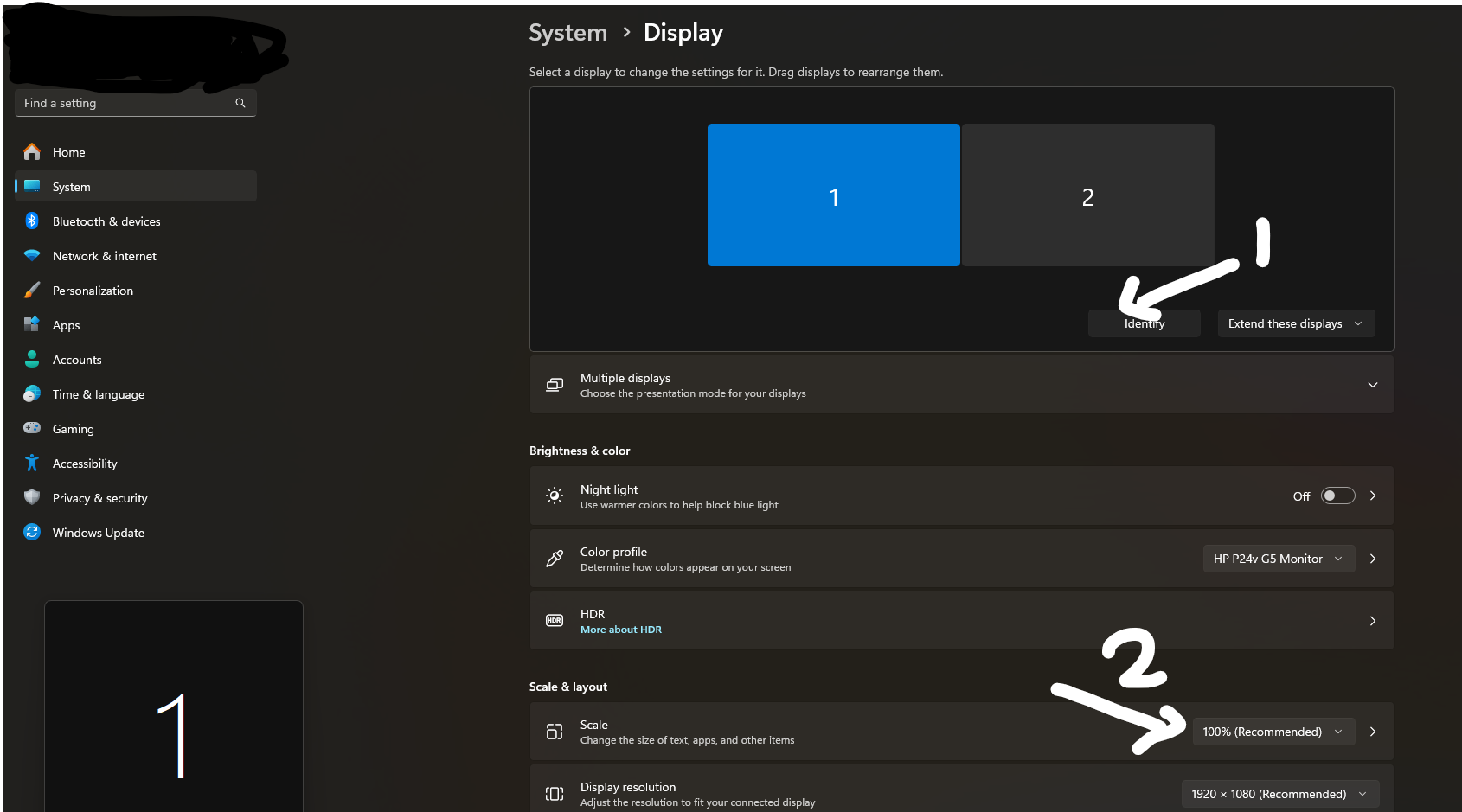
Task: Open the More about HDR link
Action: coord(621,630)
